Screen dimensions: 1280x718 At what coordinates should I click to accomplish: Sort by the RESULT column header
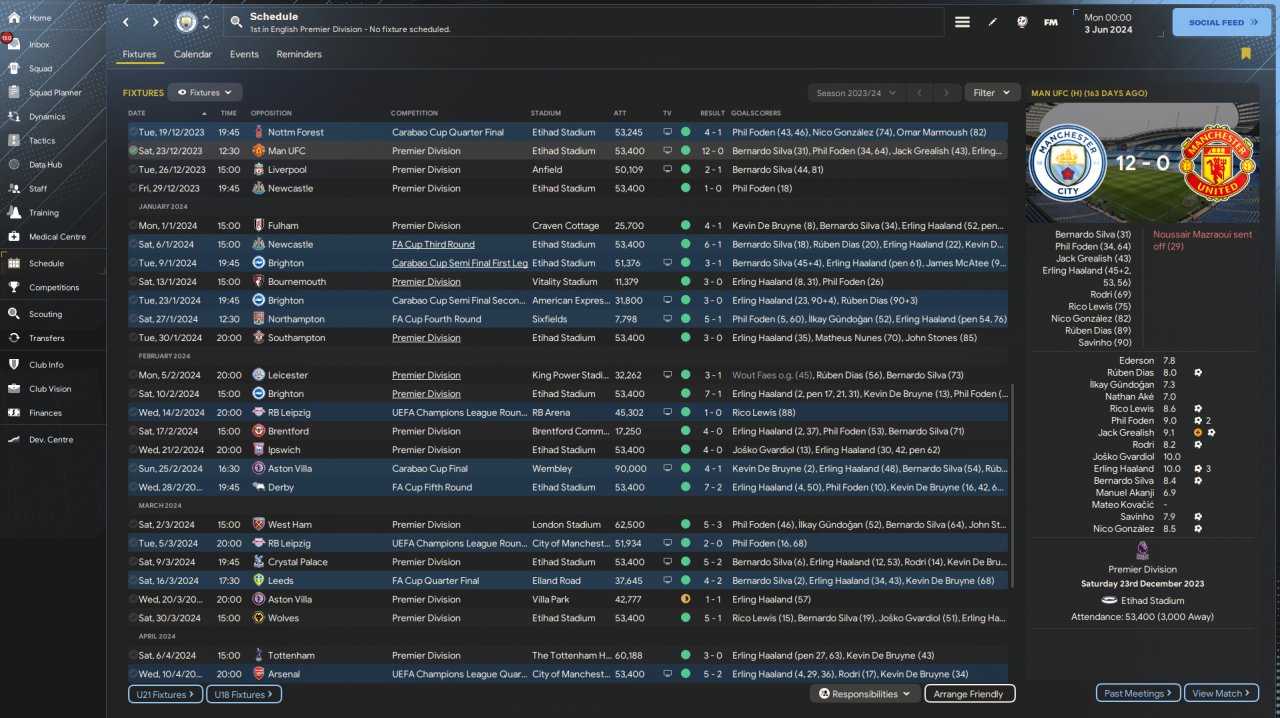pyautogui.click(x=712, y=113)
